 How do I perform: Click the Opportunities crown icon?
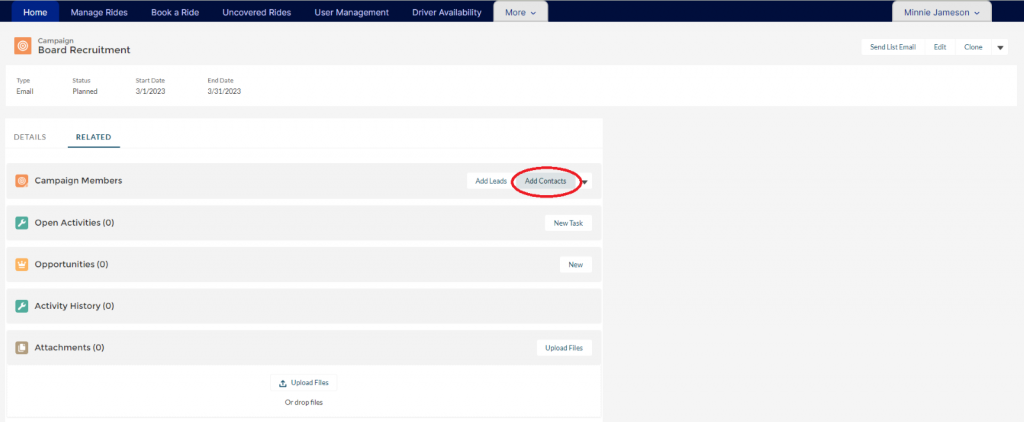[22, 265]
